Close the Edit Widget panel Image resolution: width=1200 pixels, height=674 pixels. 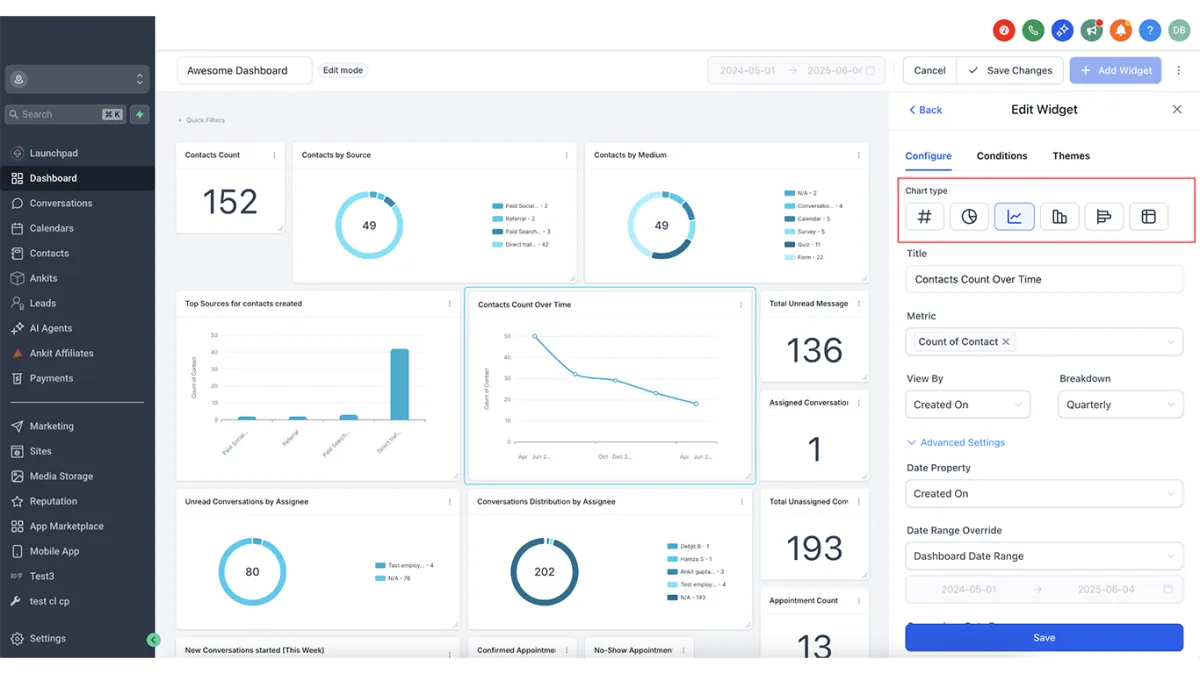tap(1177, 109)
